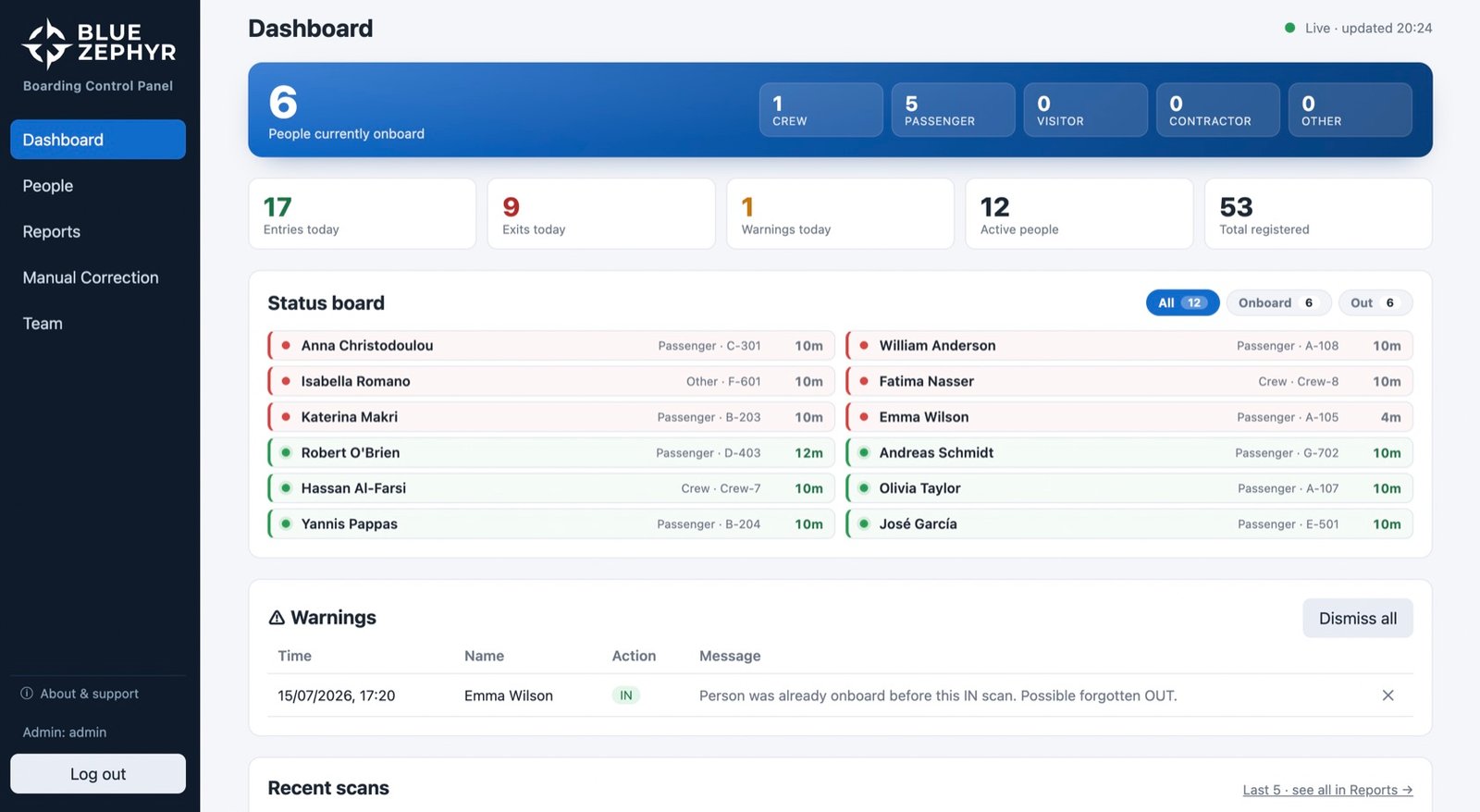Click the OTHER count tile

click(1350, 110)
